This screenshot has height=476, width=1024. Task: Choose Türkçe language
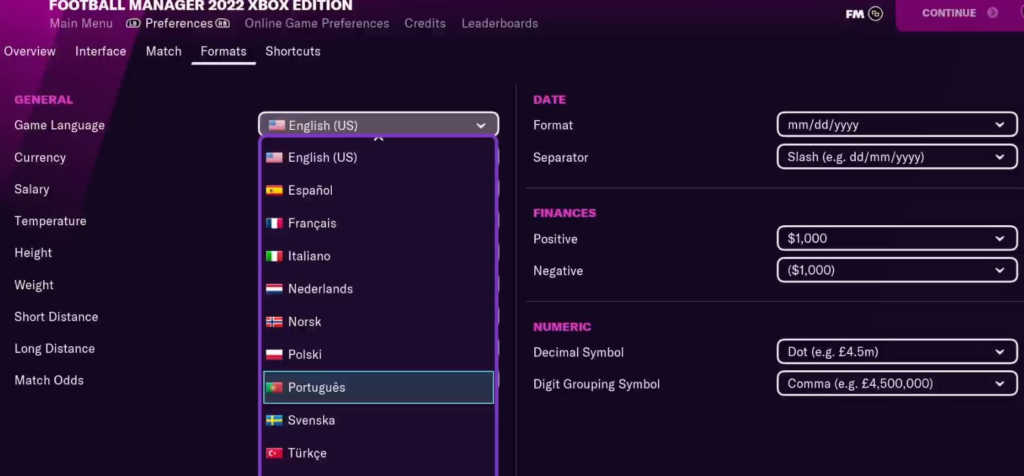(x=378, y=452)
